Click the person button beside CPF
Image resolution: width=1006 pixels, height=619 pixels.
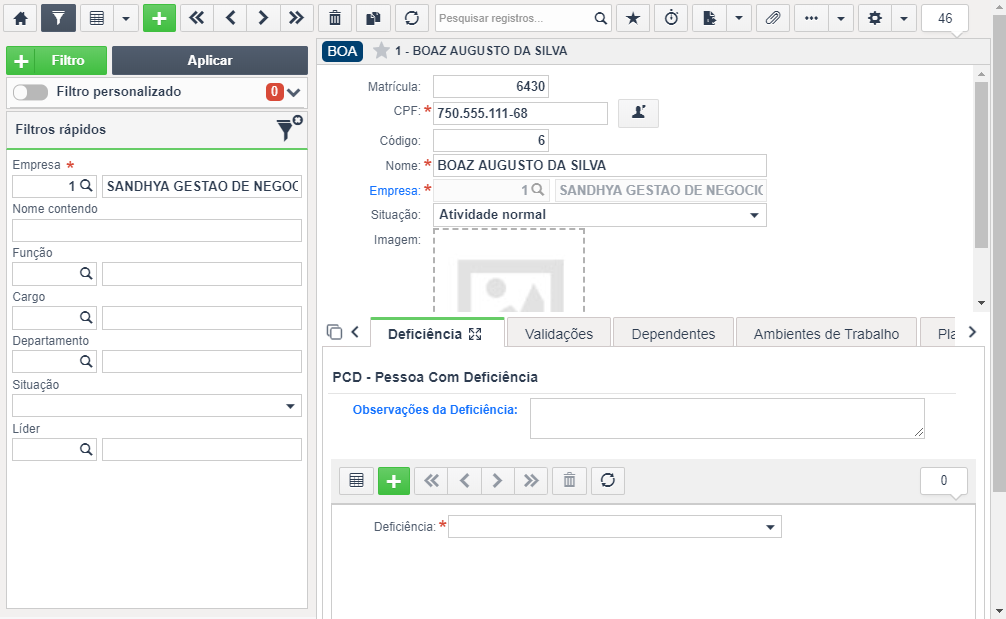click(638, 113)
